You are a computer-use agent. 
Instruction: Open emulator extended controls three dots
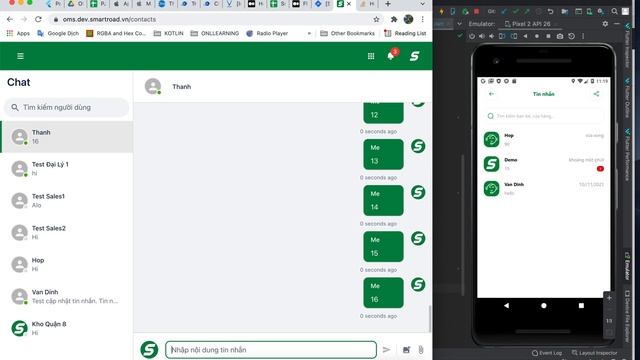click(583, 36)
